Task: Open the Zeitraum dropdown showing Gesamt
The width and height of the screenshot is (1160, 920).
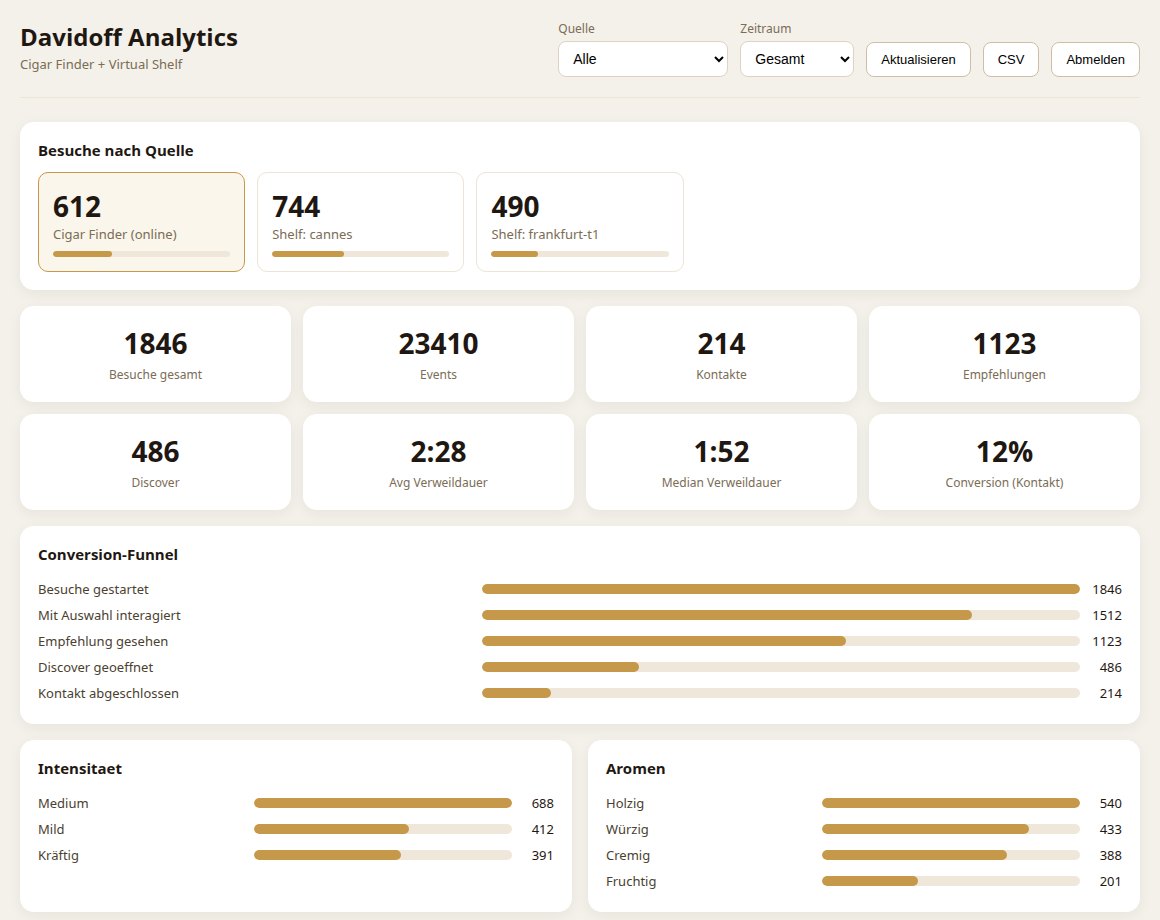Action: point(797,59)
